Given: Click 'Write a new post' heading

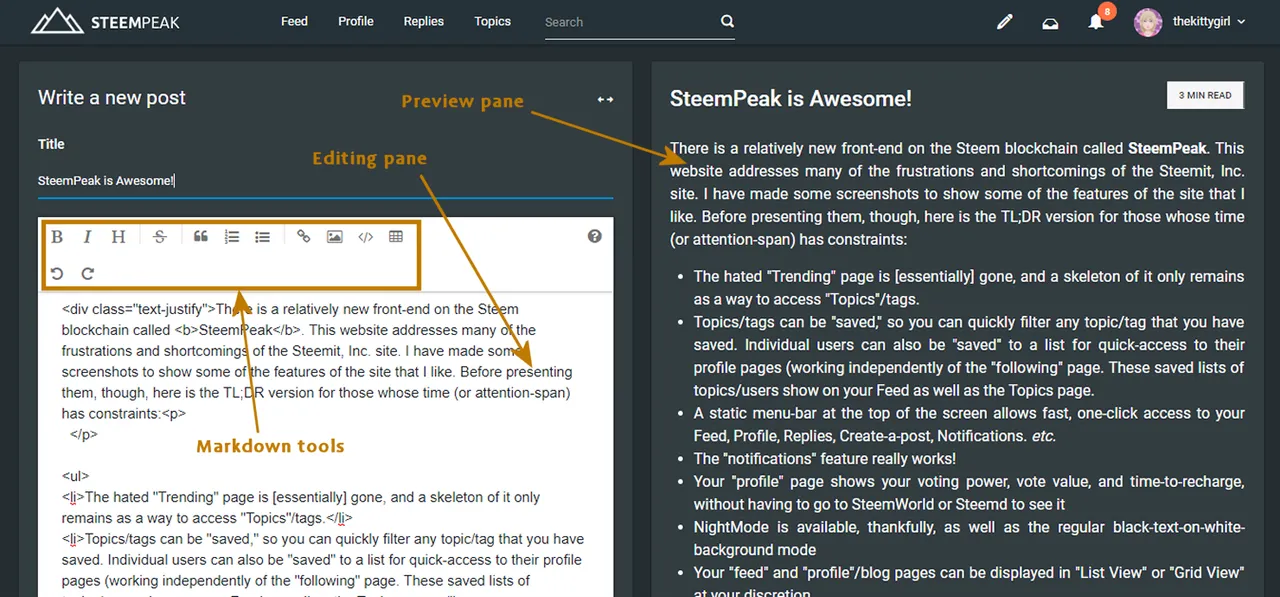Looking at the screenshot, I should point(112,98).
